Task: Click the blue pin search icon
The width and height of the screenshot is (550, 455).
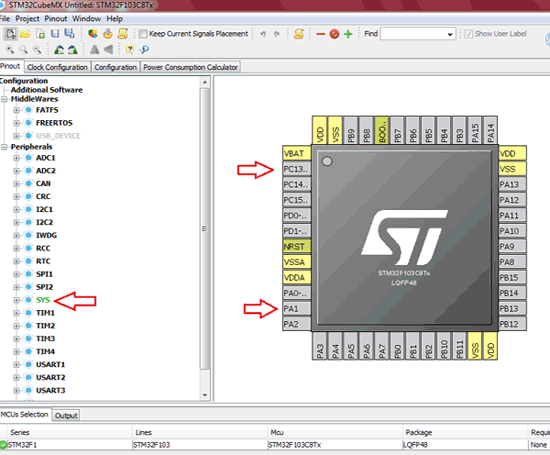Action: (x=144, y=49)
